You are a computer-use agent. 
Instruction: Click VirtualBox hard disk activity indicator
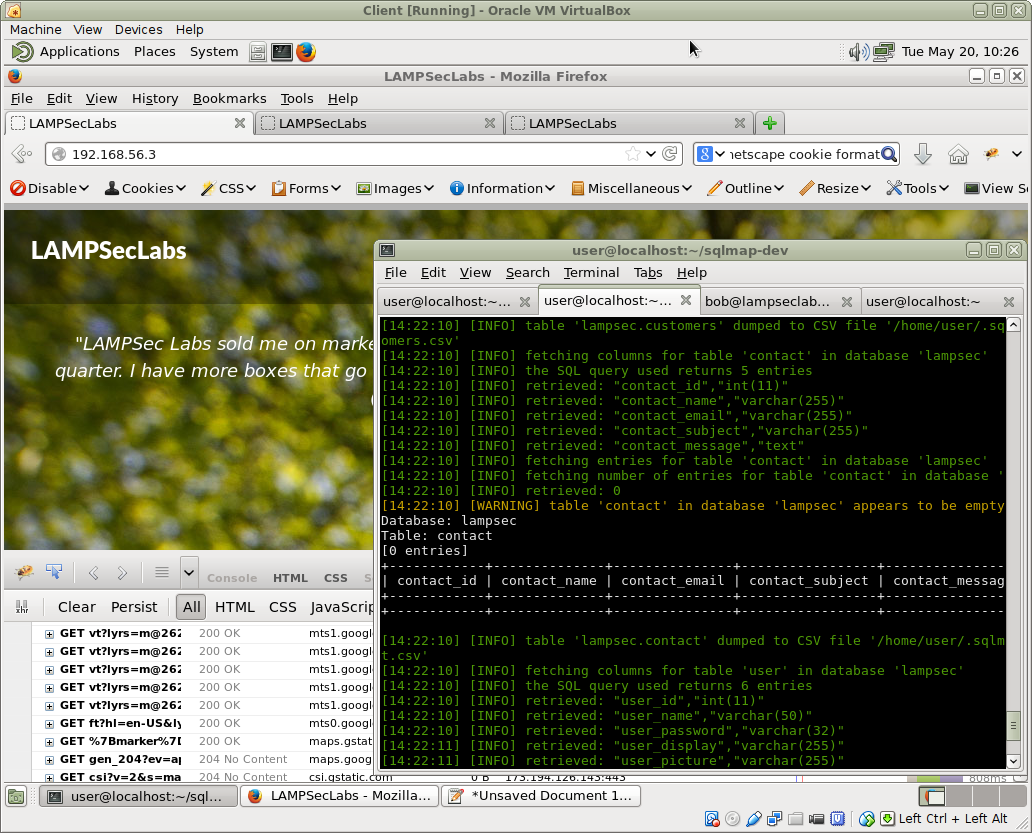coord(711,819)
